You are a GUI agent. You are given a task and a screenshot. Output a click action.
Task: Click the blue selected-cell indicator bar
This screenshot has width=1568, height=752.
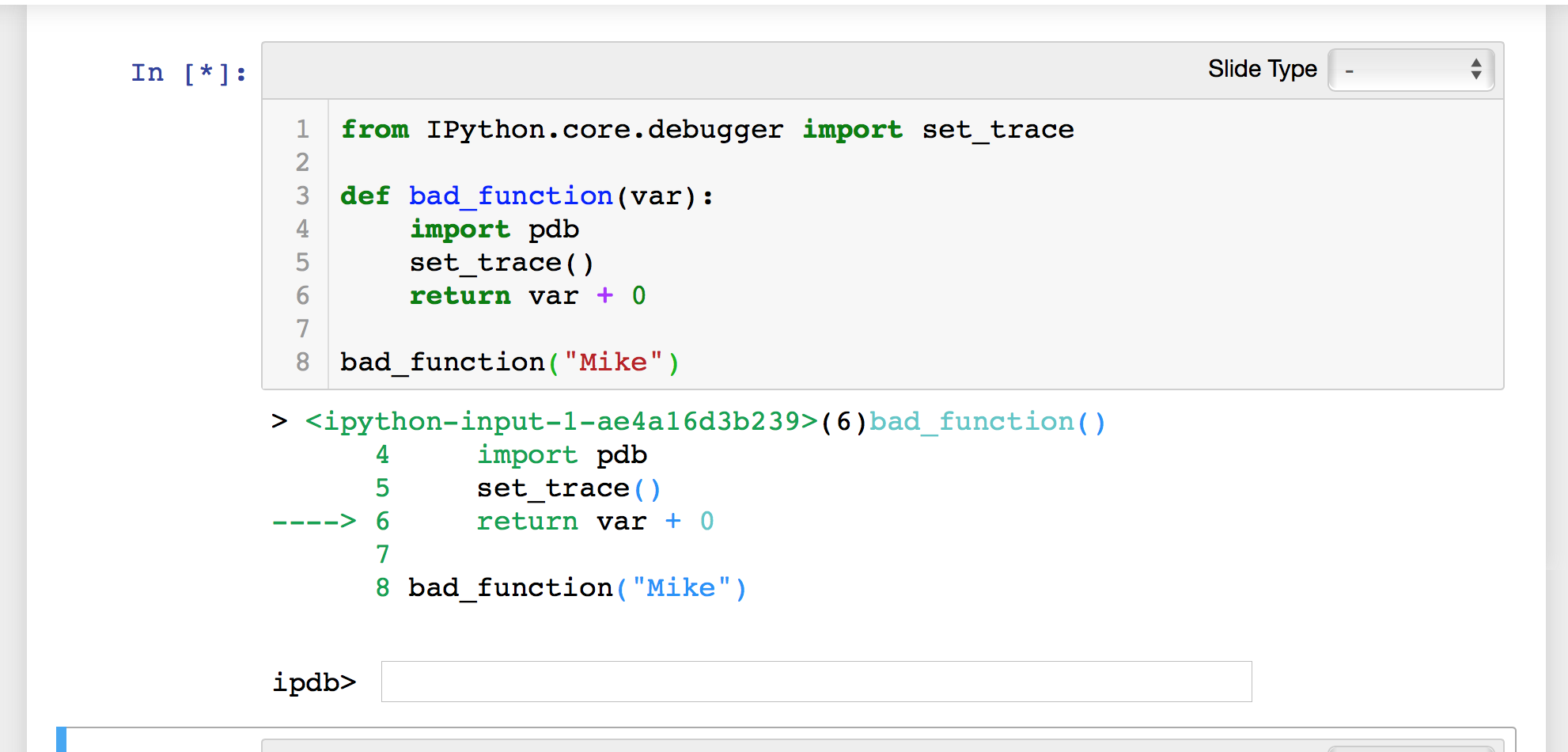(59, 738)
